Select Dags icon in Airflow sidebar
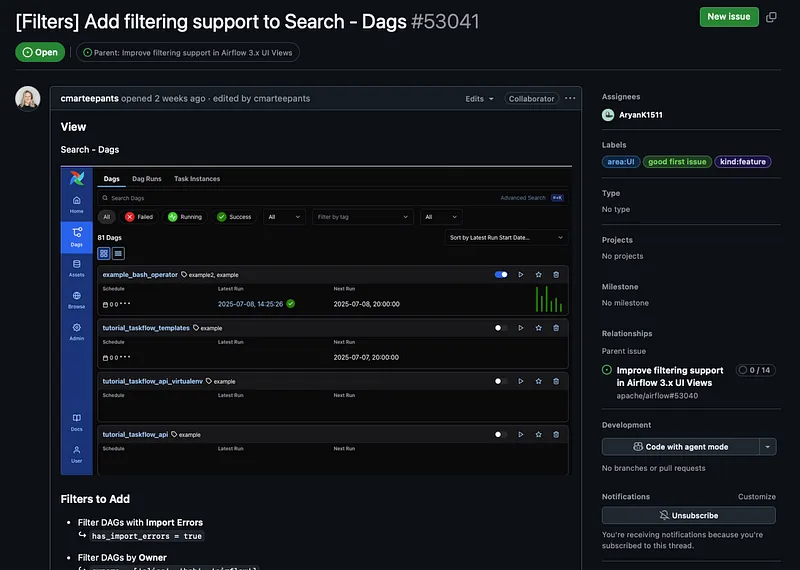The width and height of the screenshot is (800, 570). click(77, 237)
